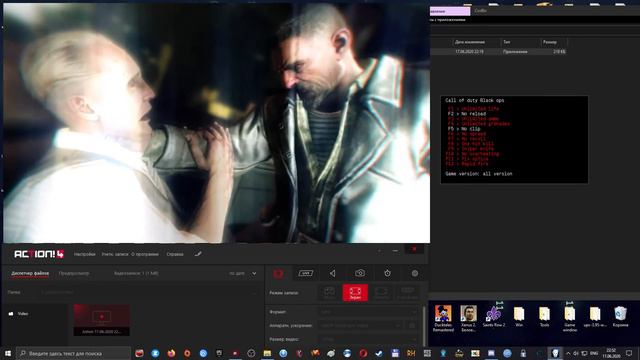Viewport: 640px width, 360px height.
Task: Open the О программе menu in Action!
Action: coord(144,254)
